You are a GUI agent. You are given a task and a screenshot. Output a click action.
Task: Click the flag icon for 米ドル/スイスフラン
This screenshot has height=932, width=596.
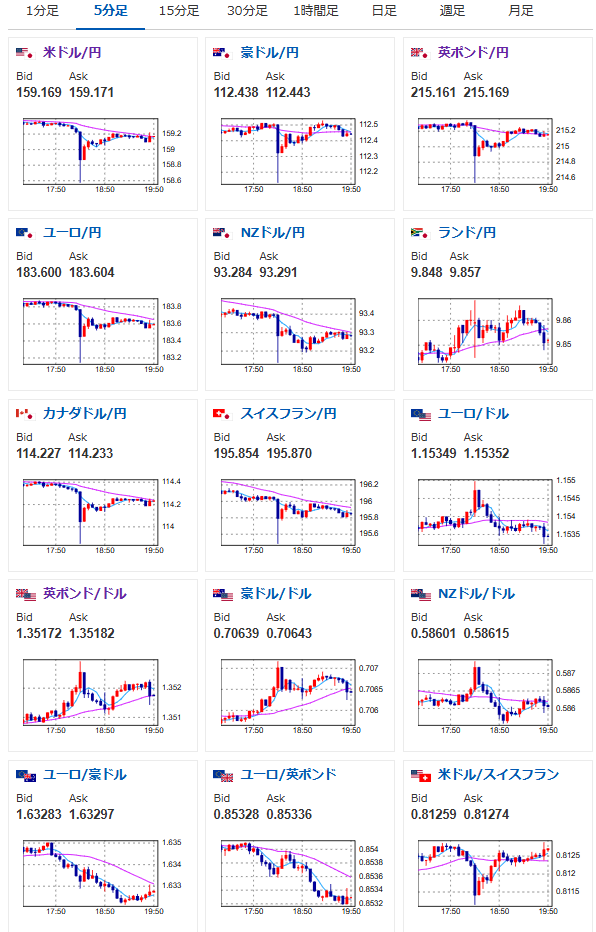click(421, 775)
